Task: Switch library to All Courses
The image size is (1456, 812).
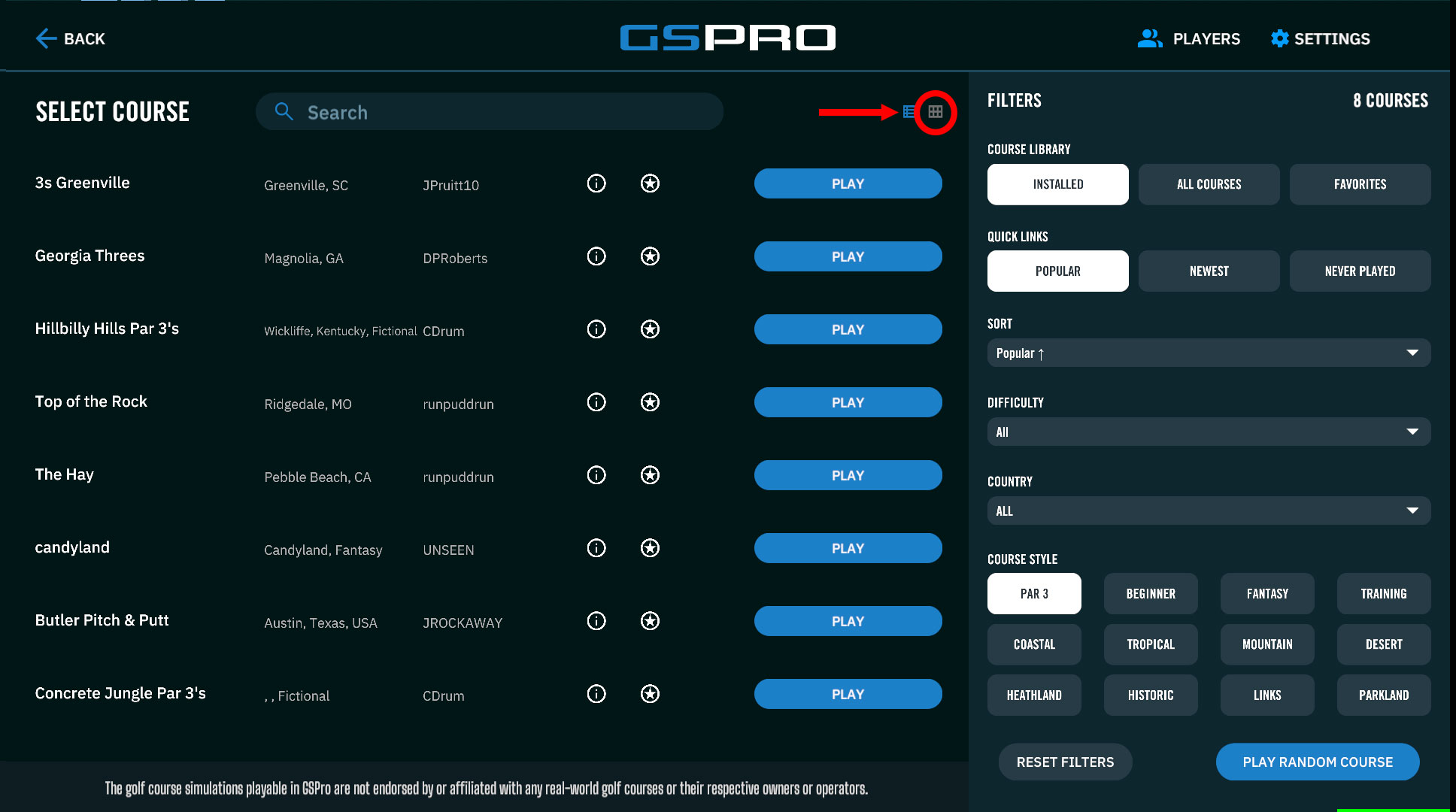Action: pyautogui.click(x=1209, y=184)
